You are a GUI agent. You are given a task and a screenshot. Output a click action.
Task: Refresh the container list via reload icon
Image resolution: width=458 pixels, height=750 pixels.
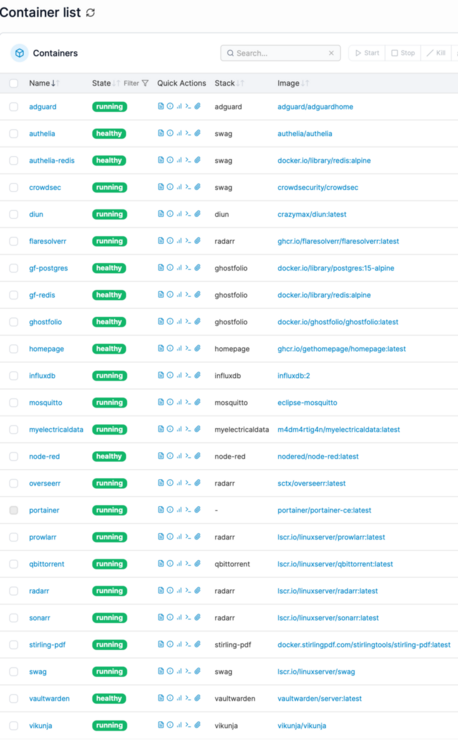(x=90, y=13)
